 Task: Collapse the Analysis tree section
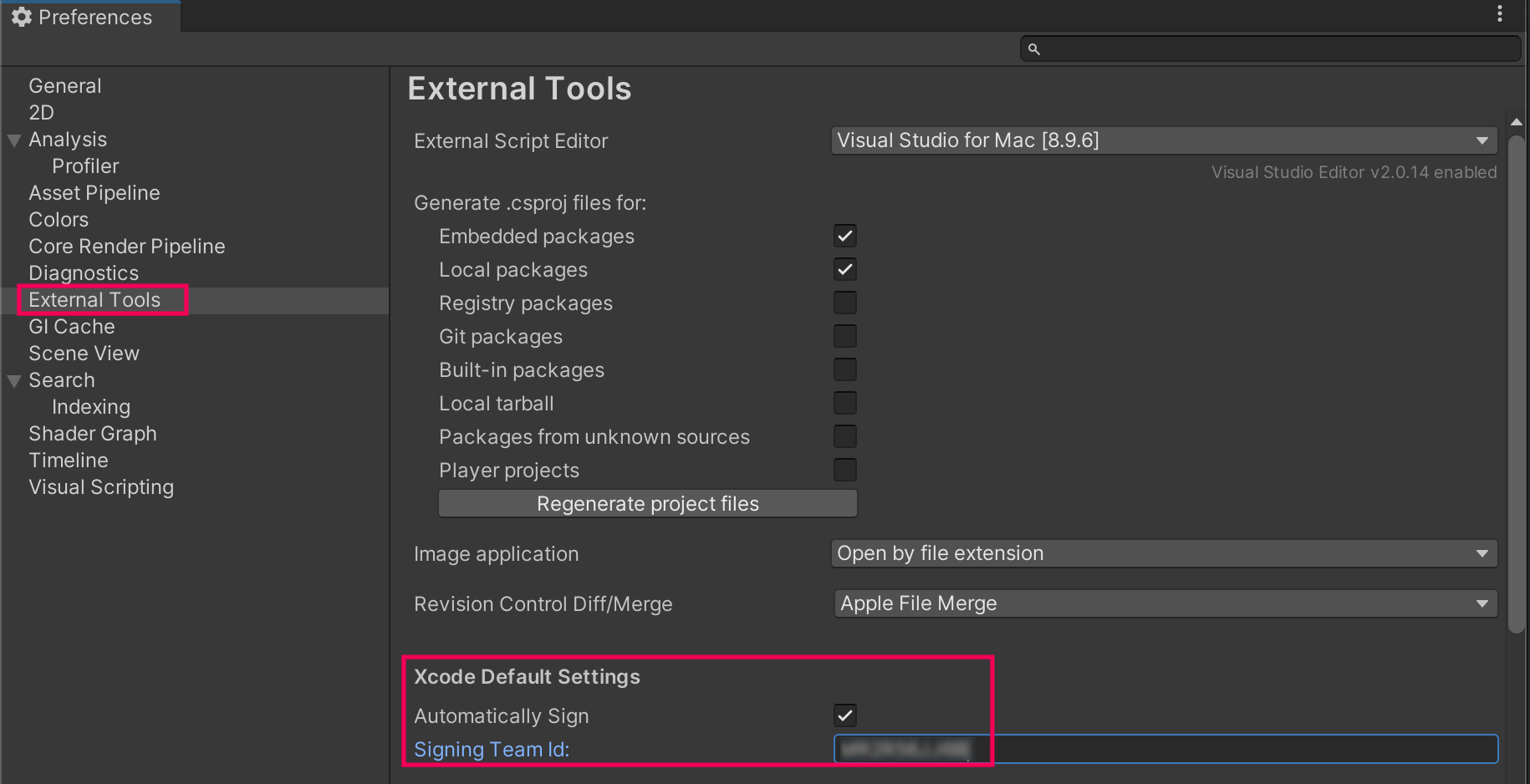click(14, 140)
